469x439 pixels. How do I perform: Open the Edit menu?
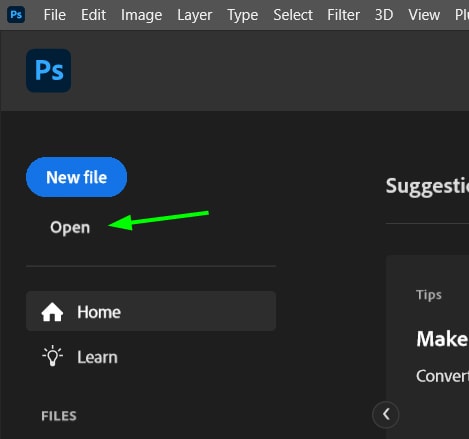click(x=93, y=15)
